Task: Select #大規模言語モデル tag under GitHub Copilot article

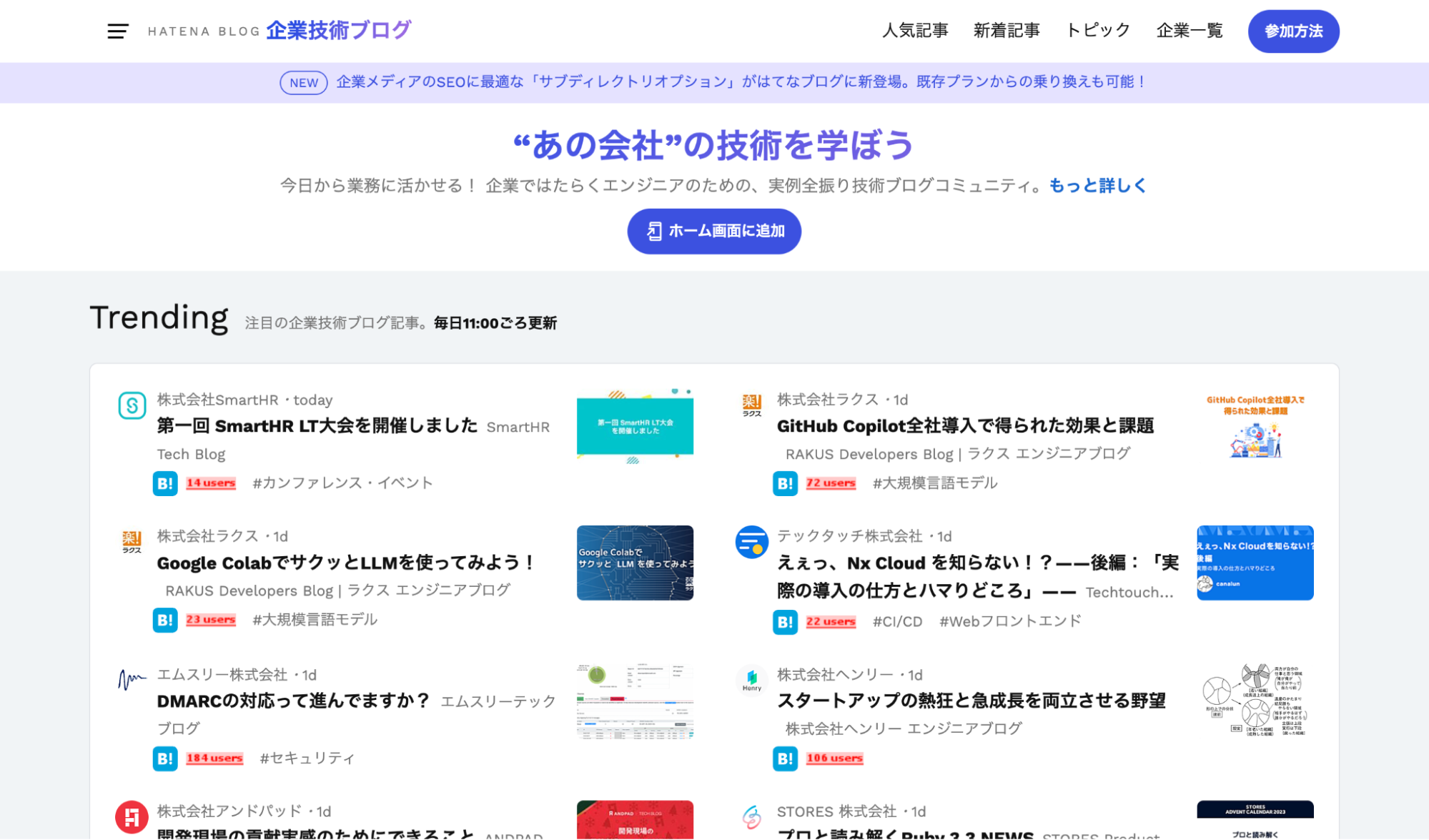Action: point(935,483)
